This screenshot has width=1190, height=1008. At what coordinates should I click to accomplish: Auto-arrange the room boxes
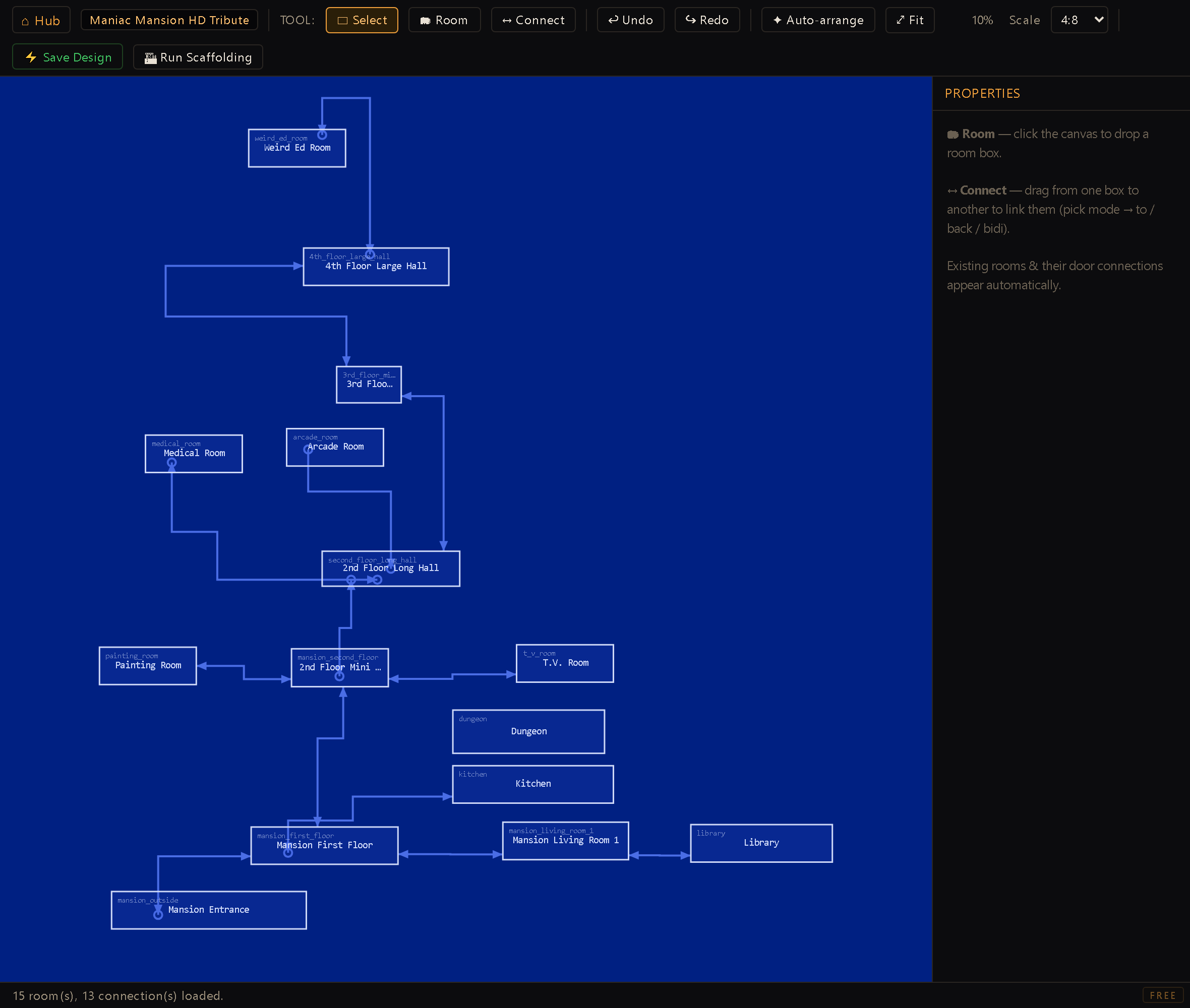click(818, 20)
